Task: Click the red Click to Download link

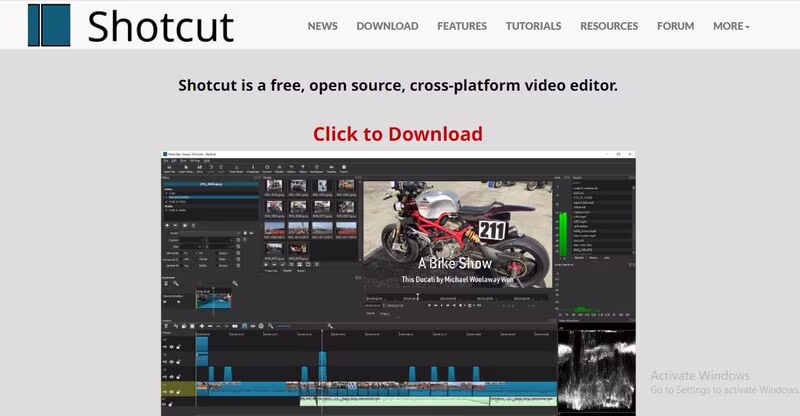Action: 398,134
